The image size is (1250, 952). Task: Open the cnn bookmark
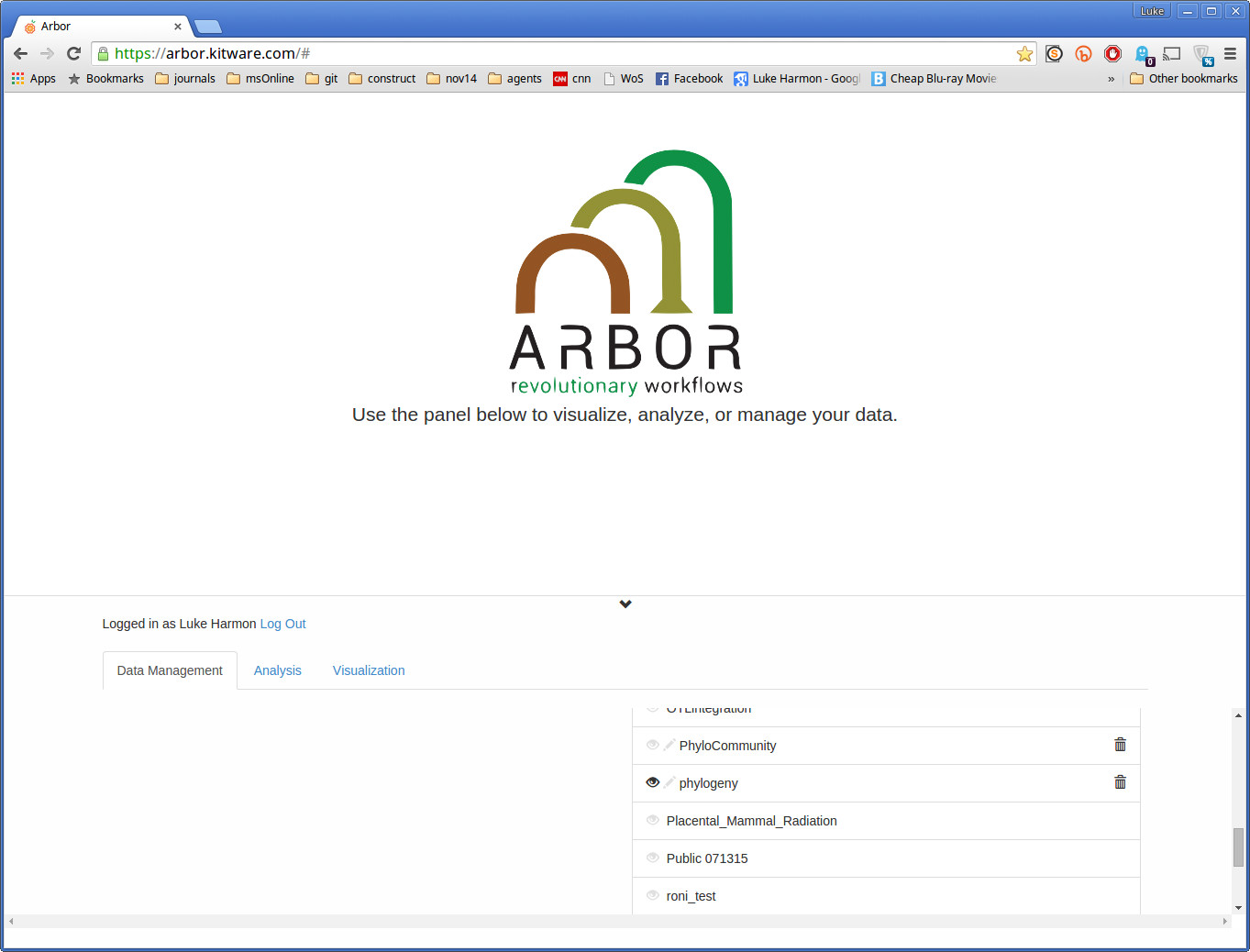(572, 79)
